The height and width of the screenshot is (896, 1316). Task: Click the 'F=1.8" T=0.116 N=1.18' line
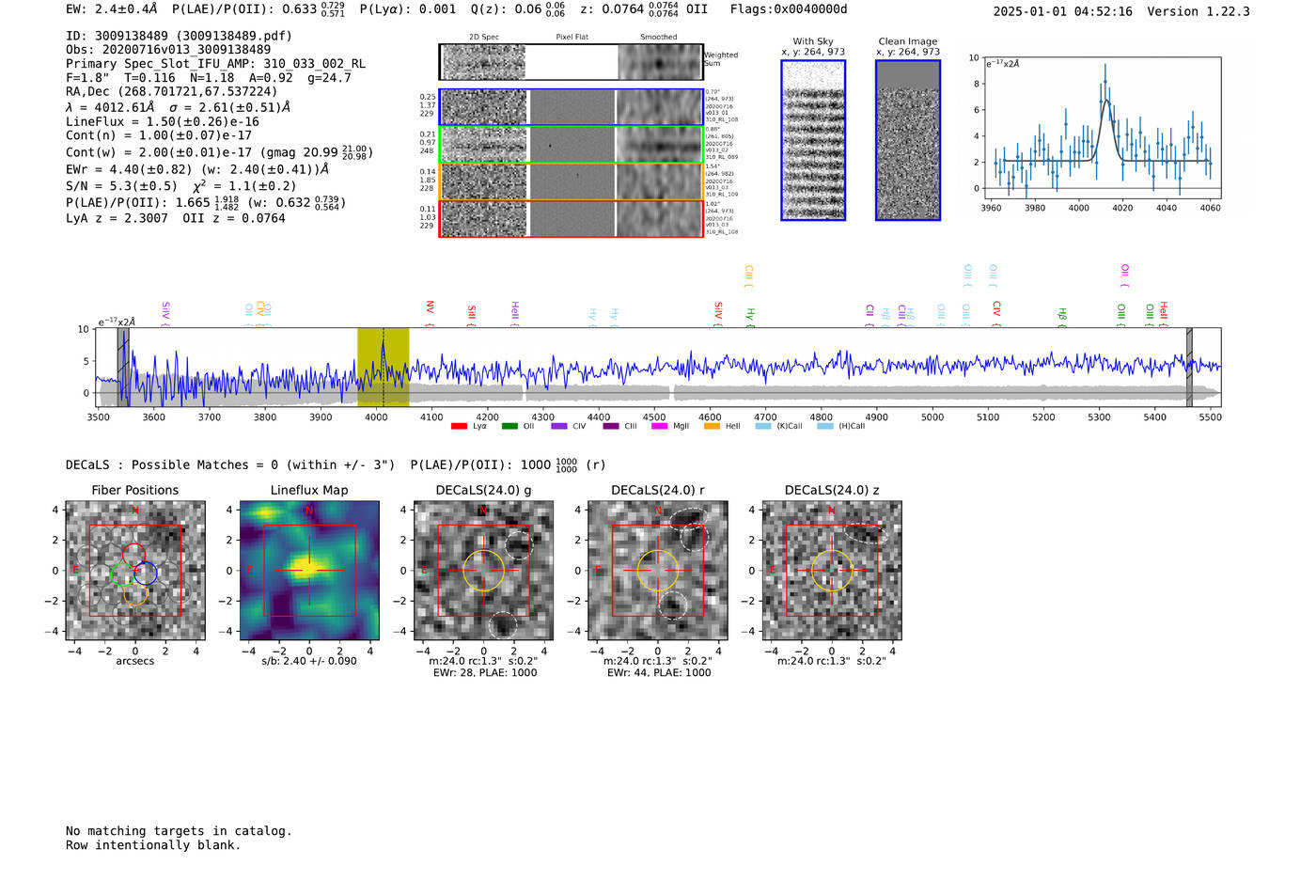click(x=150, y=78)
